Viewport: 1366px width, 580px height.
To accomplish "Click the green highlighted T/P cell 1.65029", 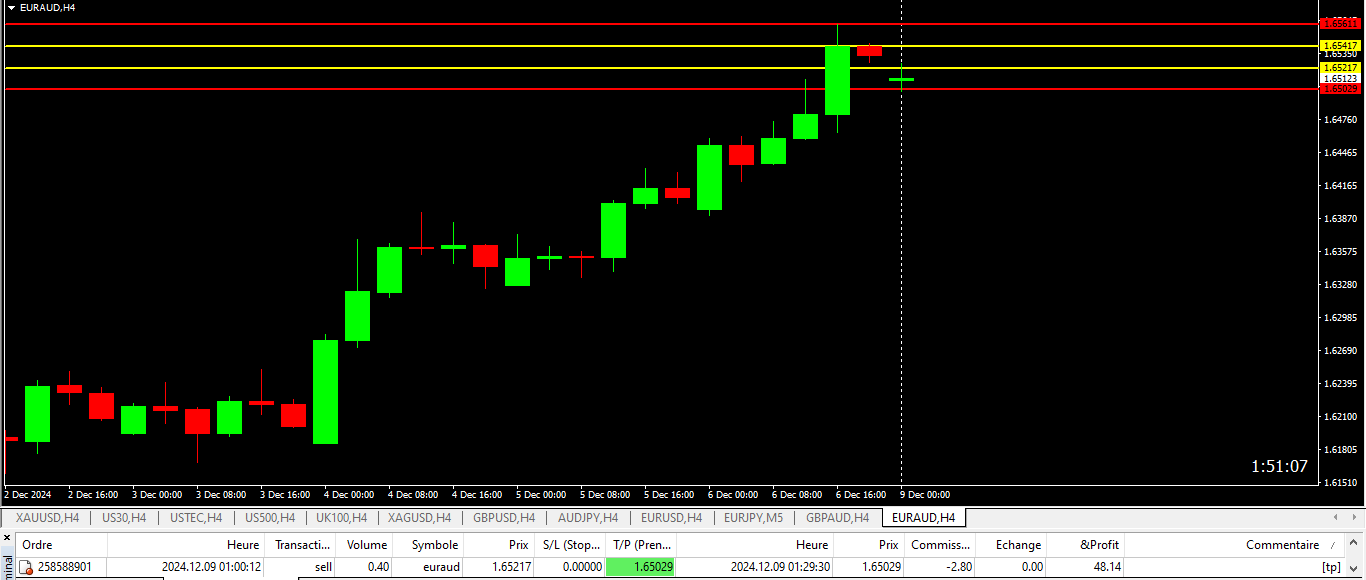I will [641, 567].
